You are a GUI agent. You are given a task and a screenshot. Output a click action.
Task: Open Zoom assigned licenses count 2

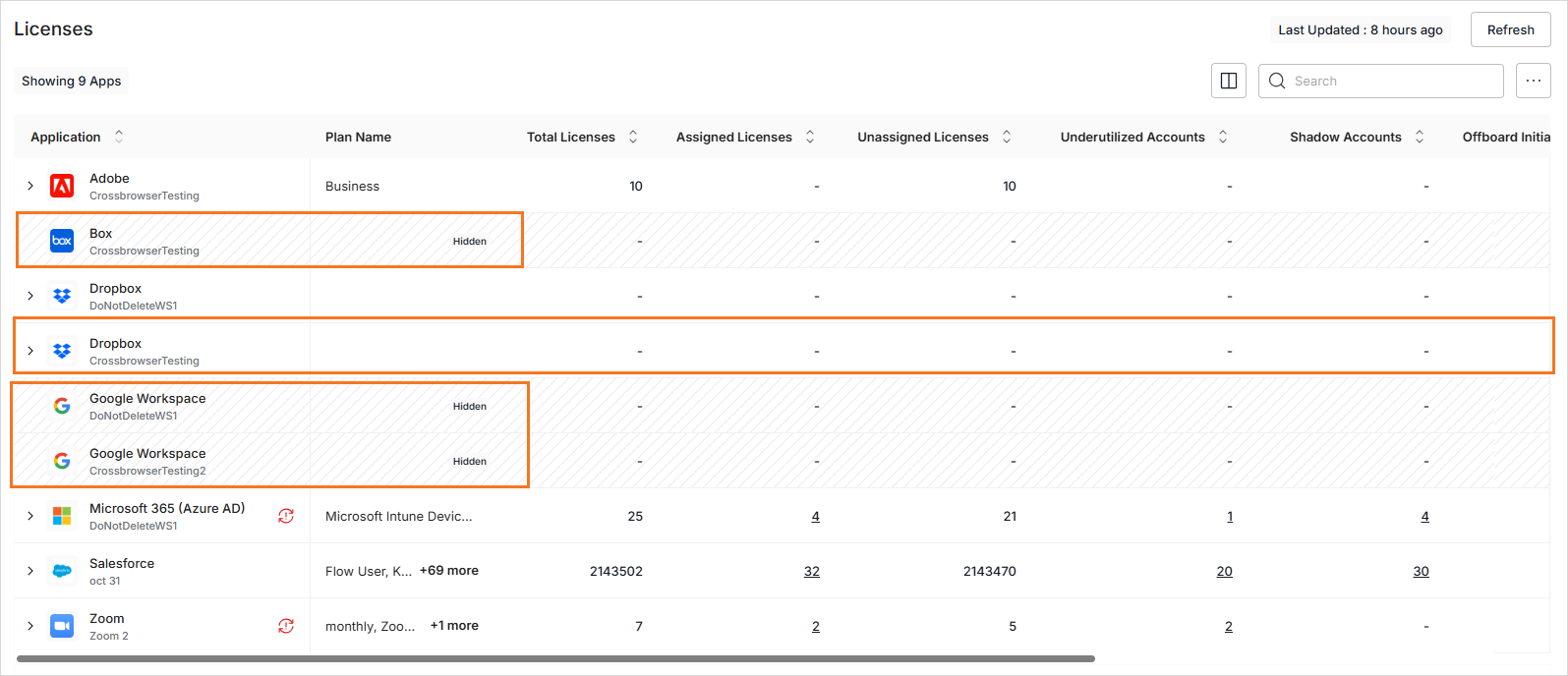(x=816, y=626)
